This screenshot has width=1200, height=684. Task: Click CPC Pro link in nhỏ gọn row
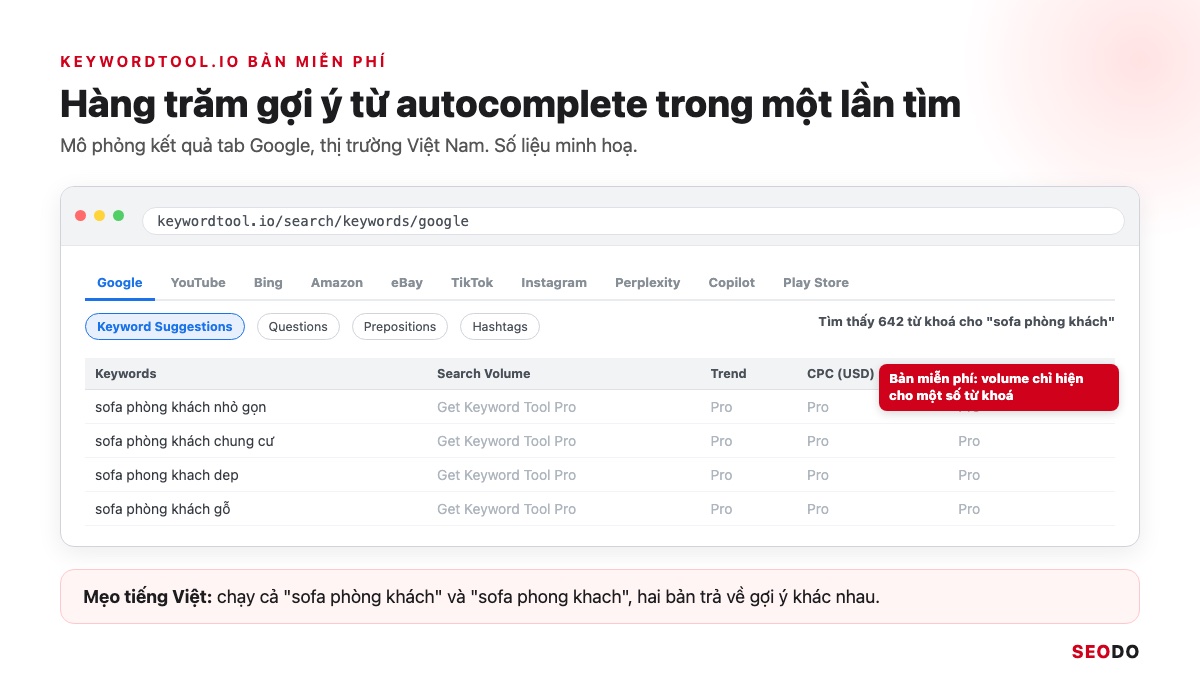(x=818, y=408)
